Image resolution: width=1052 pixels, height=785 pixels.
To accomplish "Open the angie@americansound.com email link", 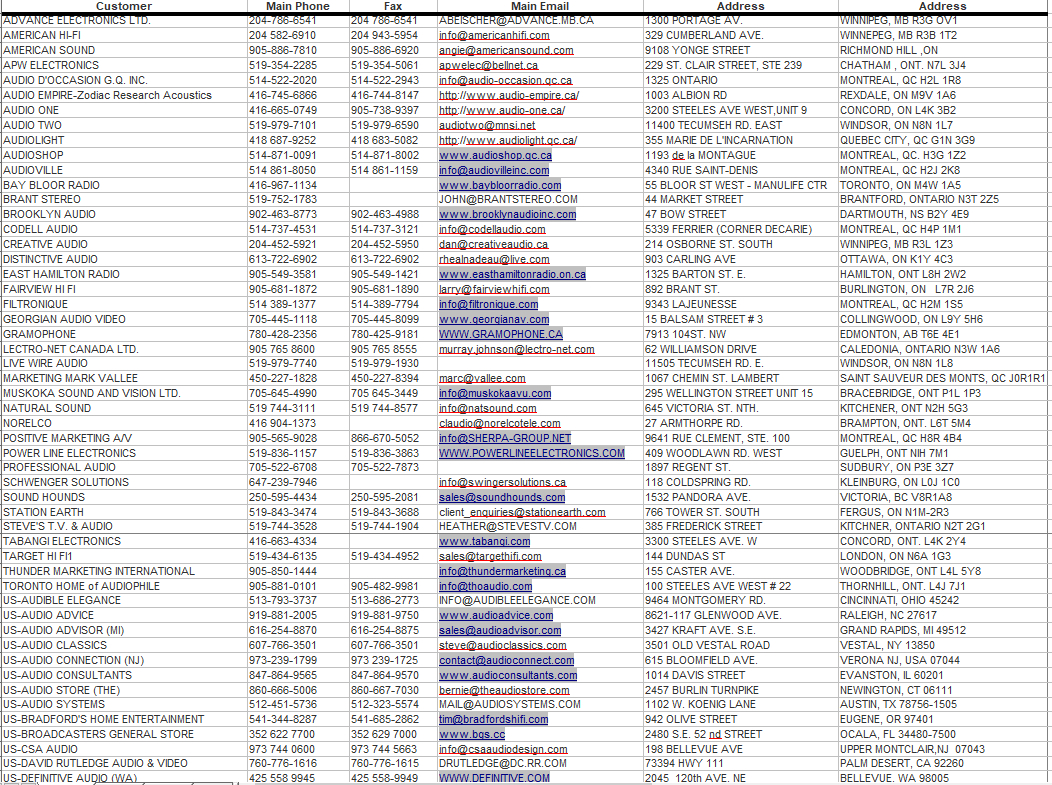I will point(507,50).
